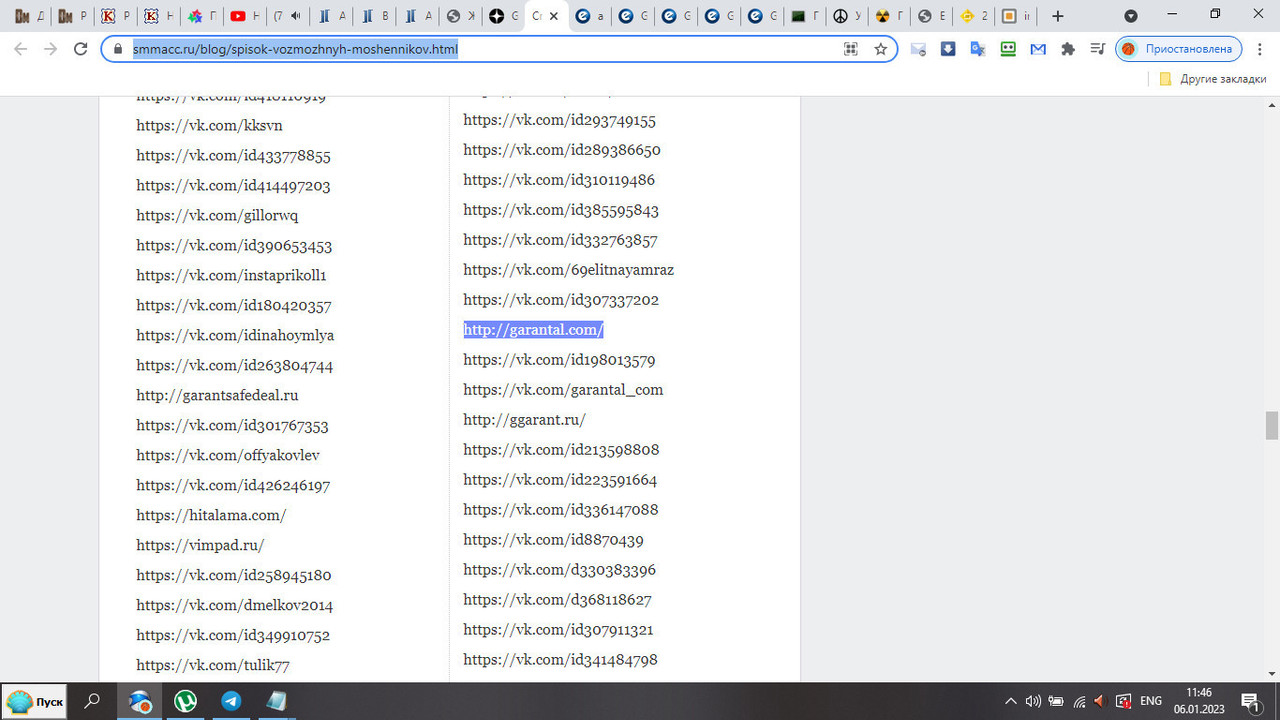
Task: Click text https://vk.com/d330383396
Action: (x=559, y=570)
